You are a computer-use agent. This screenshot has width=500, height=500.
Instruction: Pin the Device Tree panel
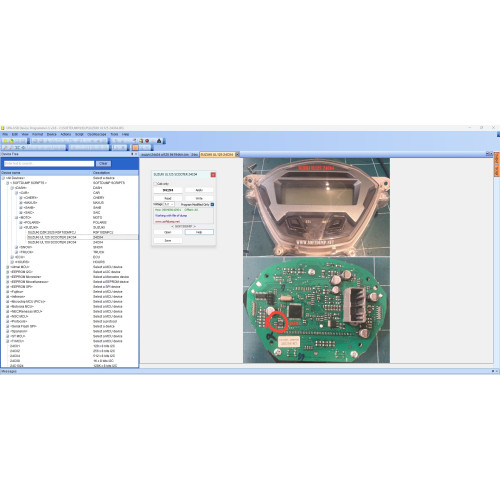click(132, 154)
